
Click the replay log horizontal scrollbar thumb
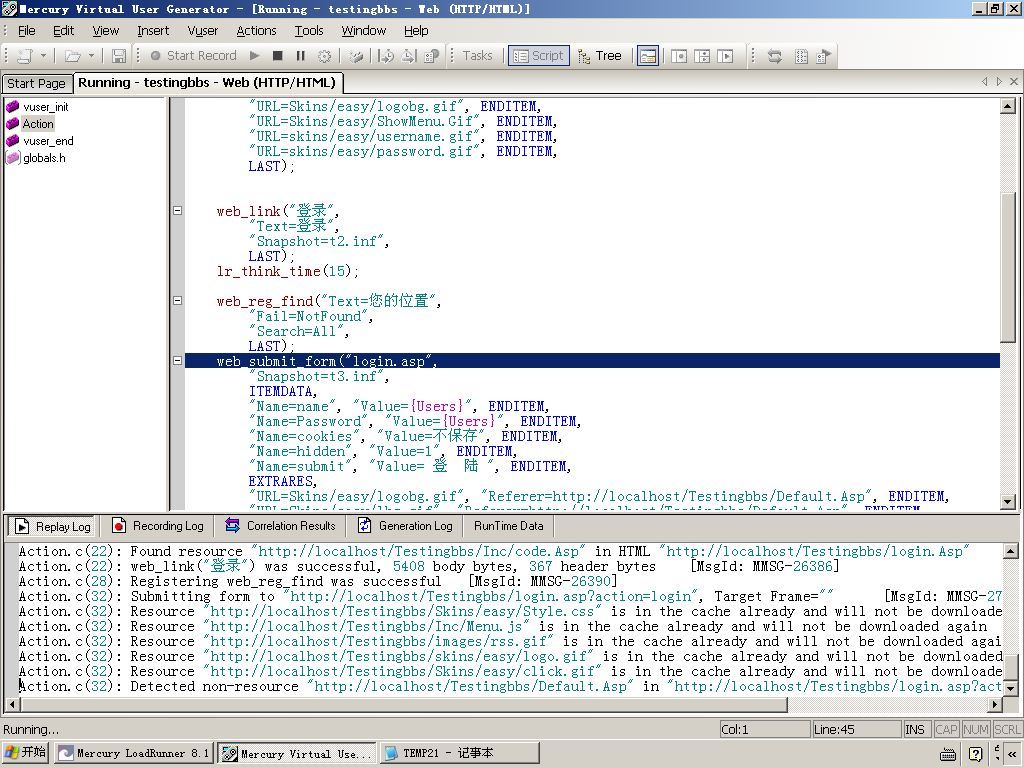point(404,705)
